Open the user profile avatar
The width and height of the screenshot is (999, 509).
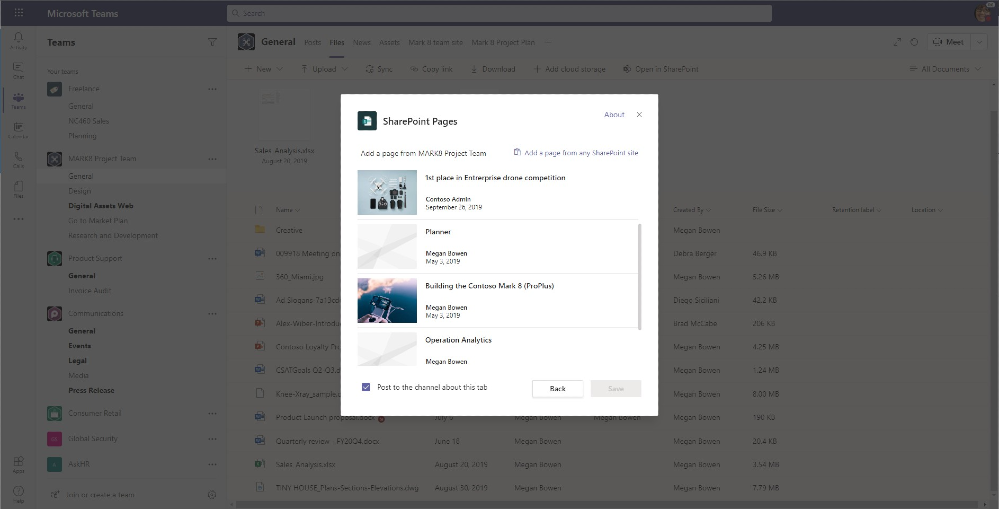984,13
